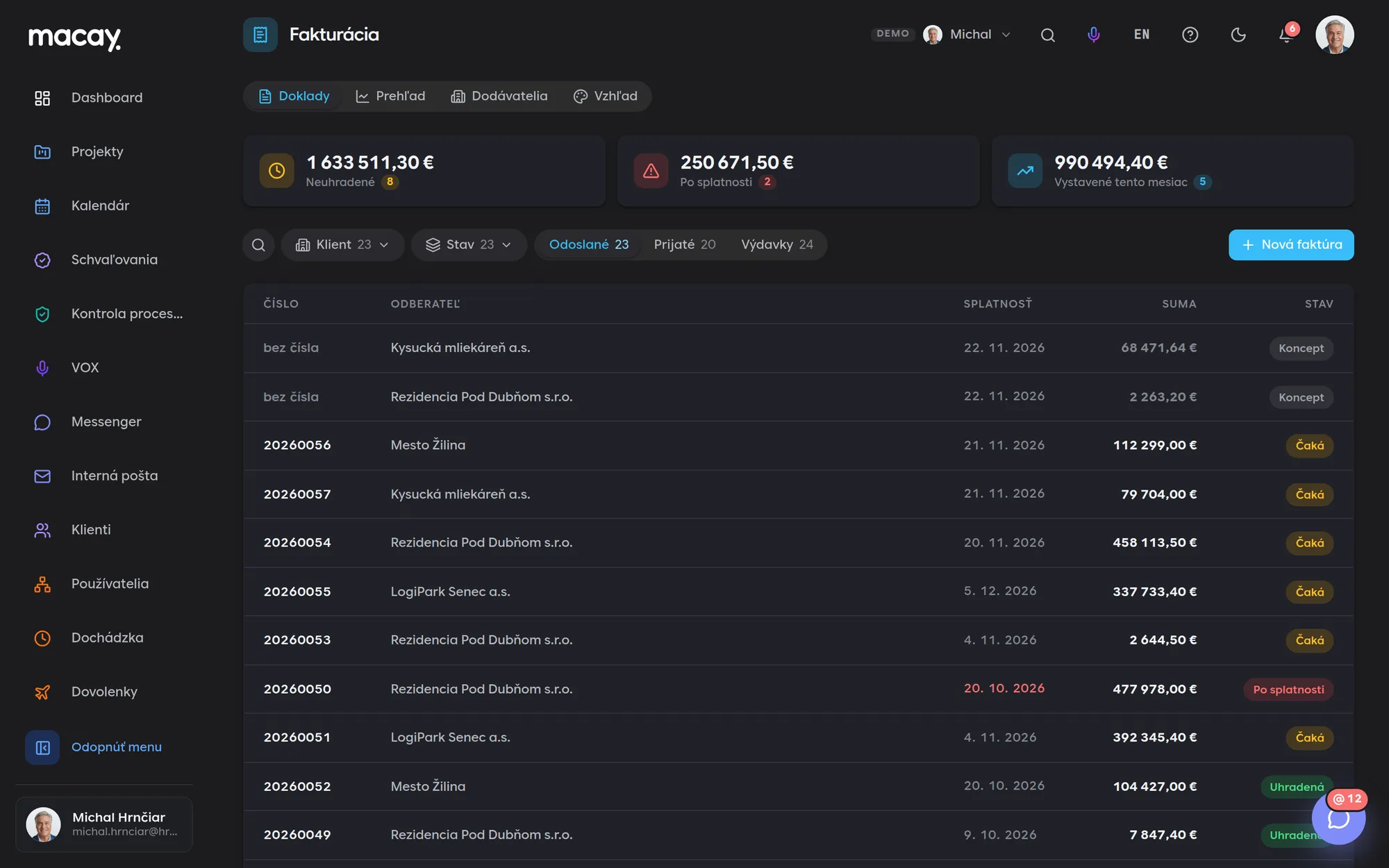Open Dochádzka attendance section
The image size is (1389, 868).
point(106,637)
